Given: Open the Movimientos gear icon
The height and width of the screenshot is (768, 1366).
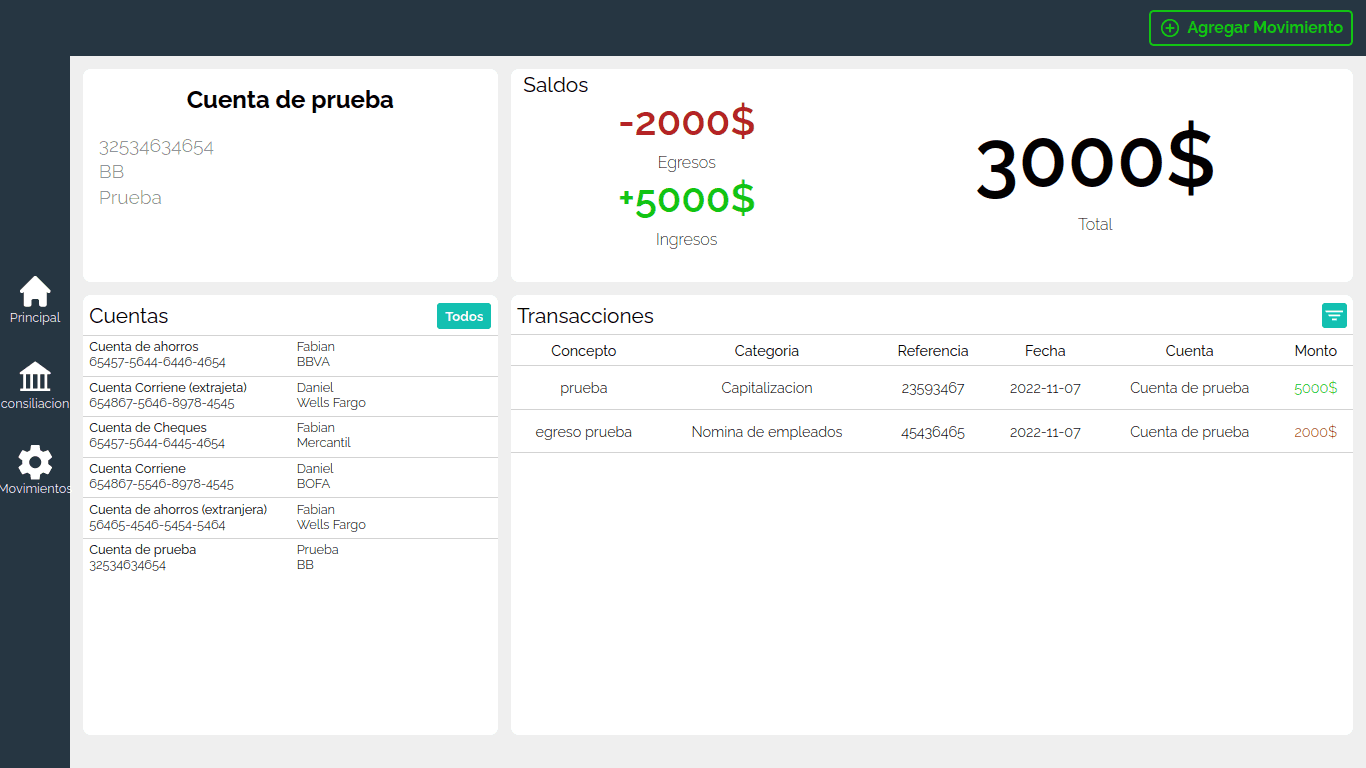Looking at the screenshot, I should pos(35,462).
